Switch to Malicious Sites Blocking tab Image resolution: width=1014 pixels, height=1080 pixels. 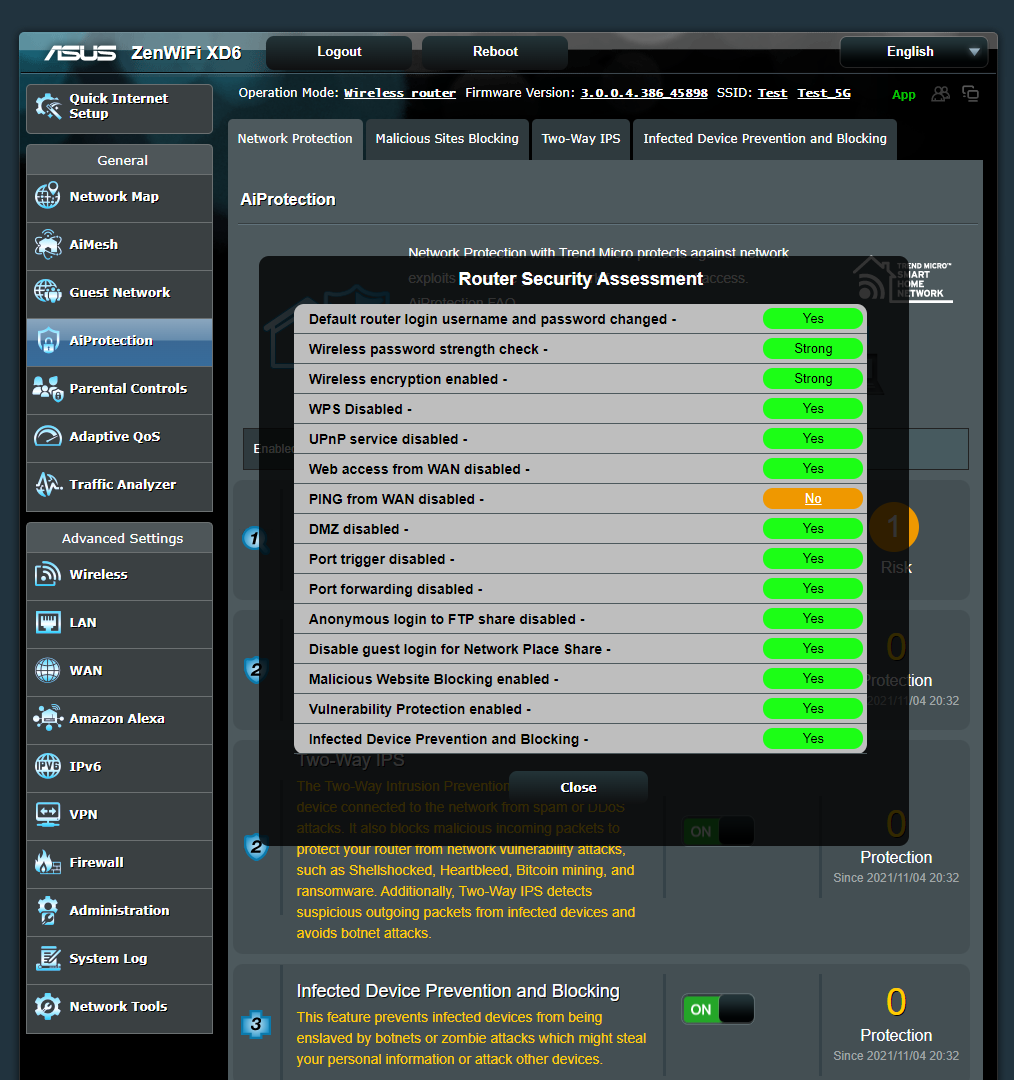click(x=447, y=138)
